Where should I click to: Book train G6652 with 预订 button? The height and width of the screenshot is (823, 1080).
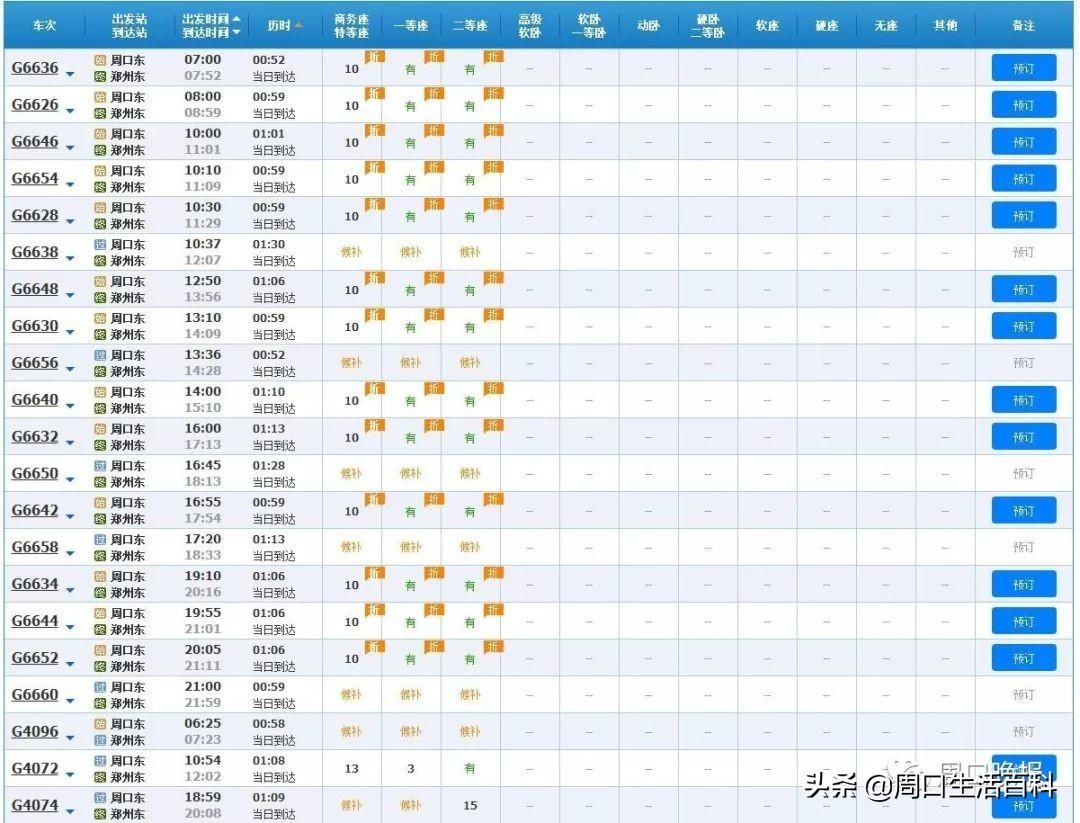point(1024,658)
